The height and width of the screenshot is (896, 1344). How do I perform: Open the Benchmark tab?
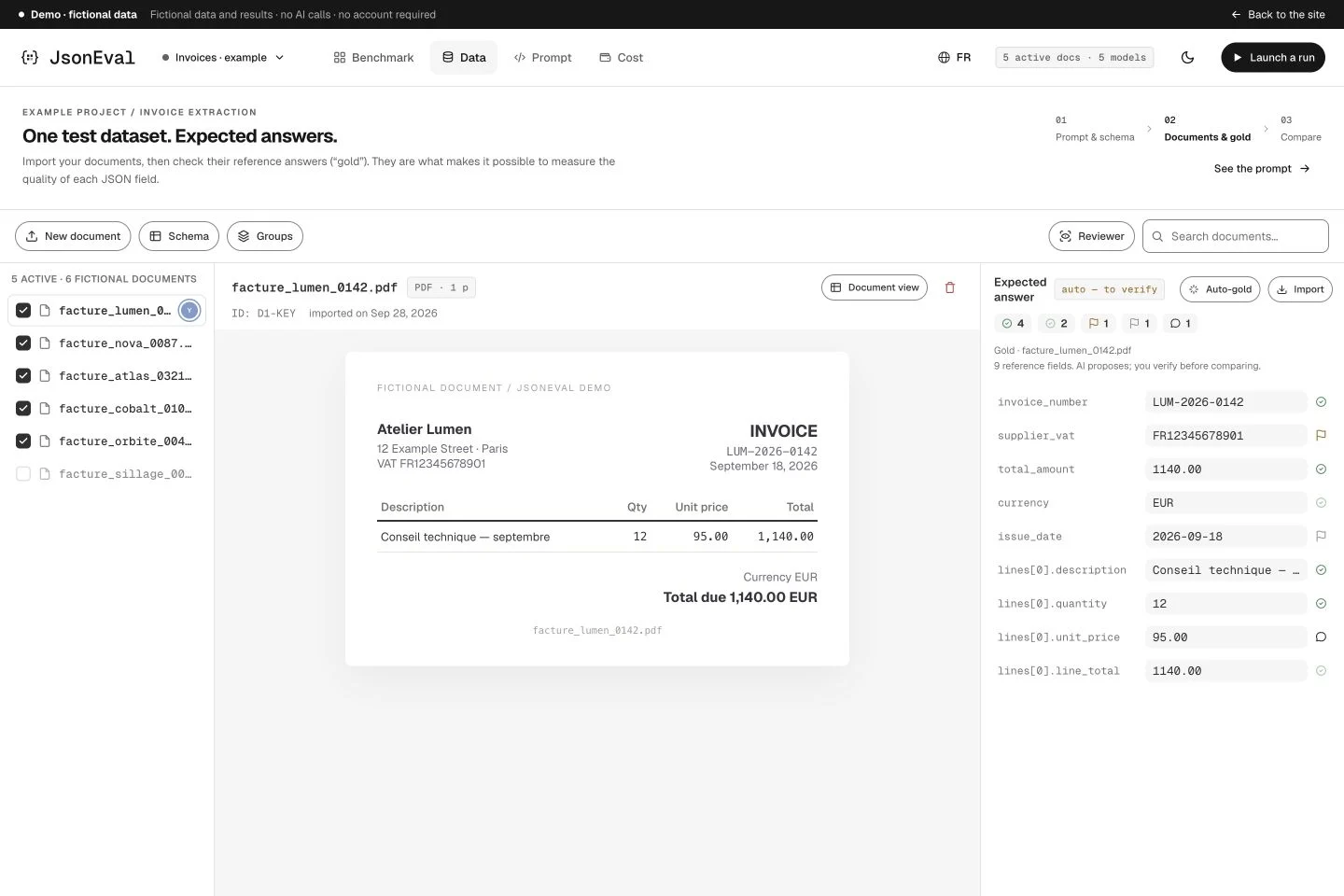click(373, 58)
